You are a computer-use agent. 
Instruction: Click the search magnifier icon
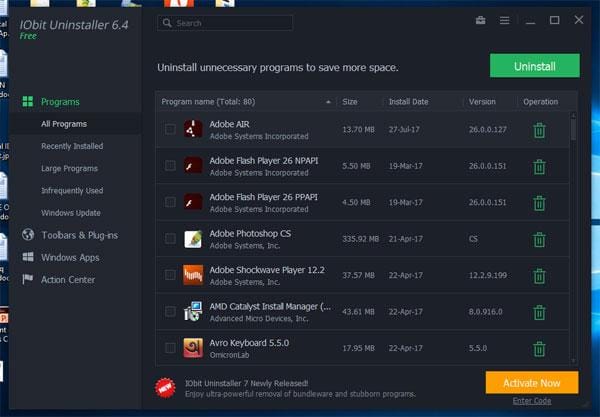[x=167, y=23]
